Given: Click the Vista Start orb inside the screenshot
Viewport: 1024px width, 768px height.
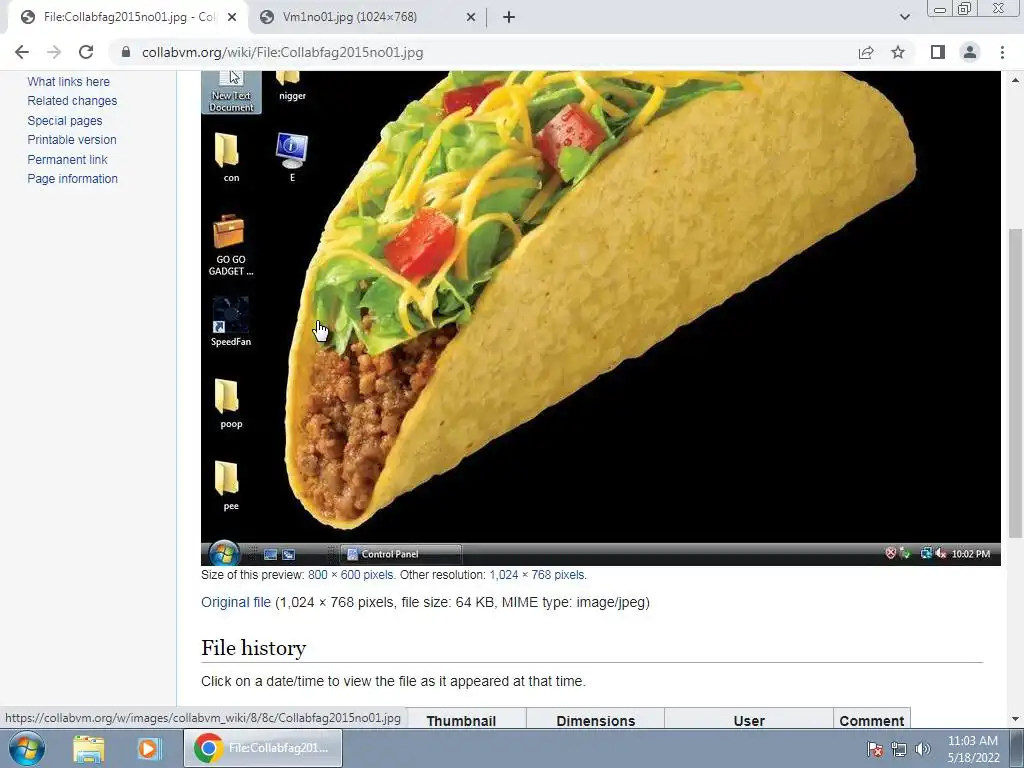Looking at the screenshot, I should pos(224,554).
